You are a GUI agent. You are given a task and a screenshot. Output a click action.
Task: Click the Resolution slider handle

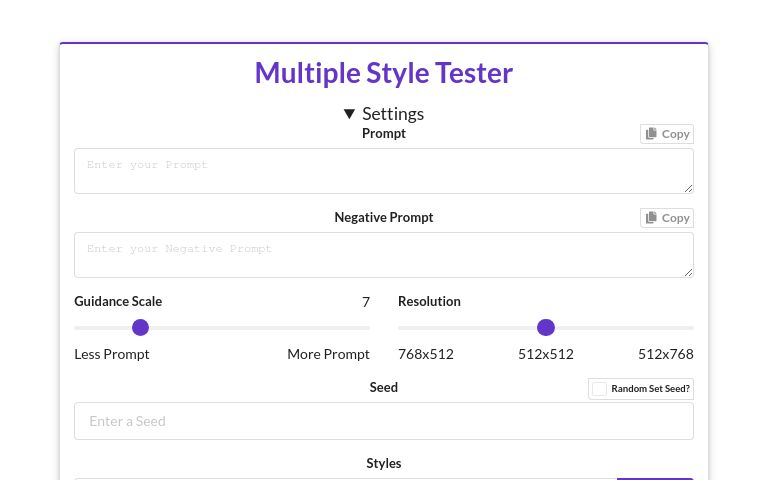(x=546, y=327)
